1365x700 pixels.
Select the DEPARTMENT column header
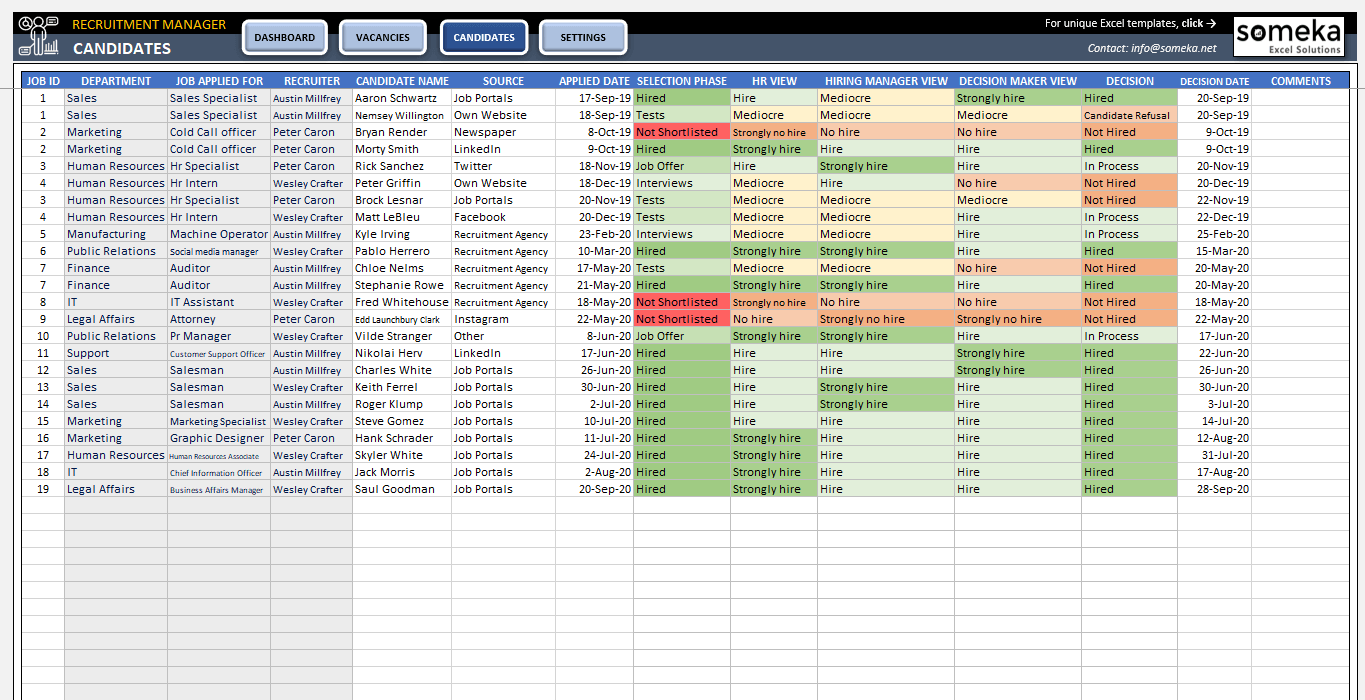pyautogui.click(x=116, y=80)
